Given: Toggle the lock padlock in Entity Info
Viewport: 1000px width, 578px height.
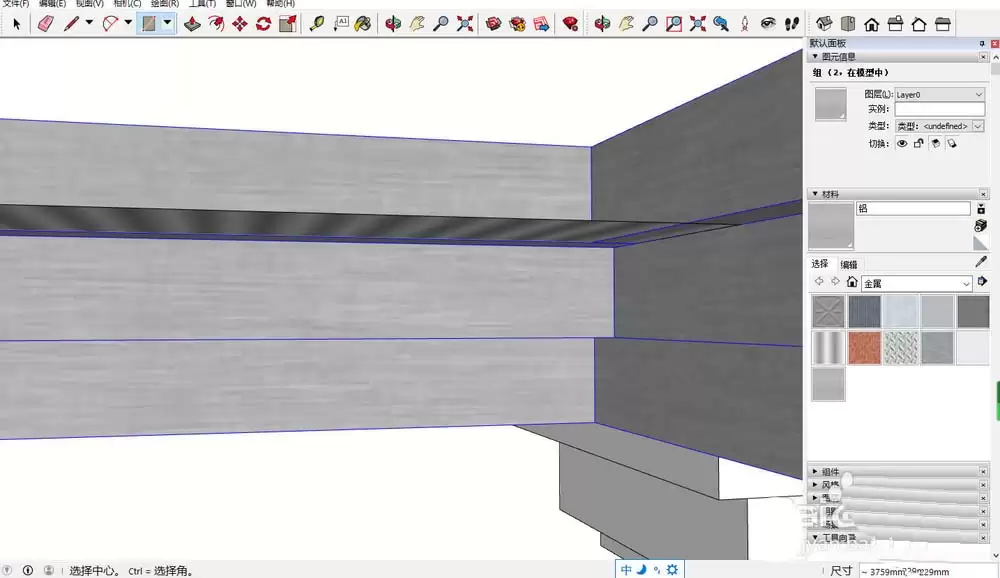Looking at the screenshot, I should [x=919, y=143].
